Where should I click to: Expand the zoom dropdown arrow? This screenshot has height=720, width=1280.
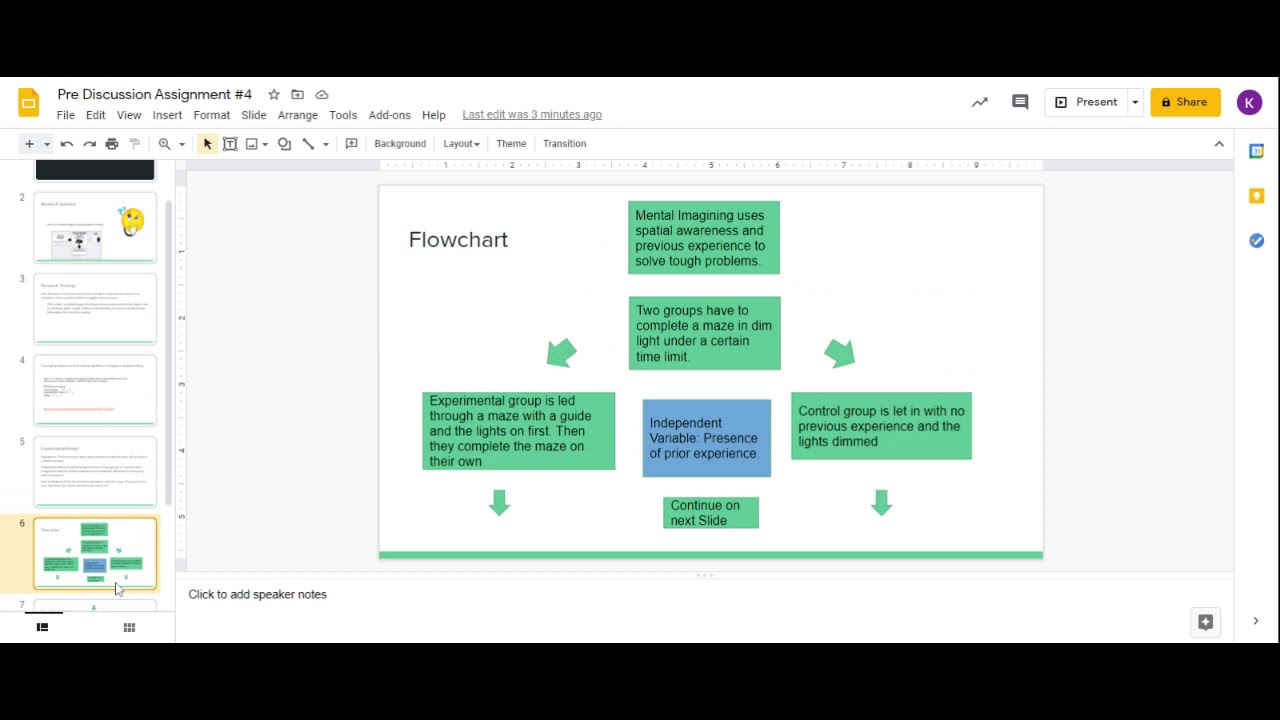(182, 145)
